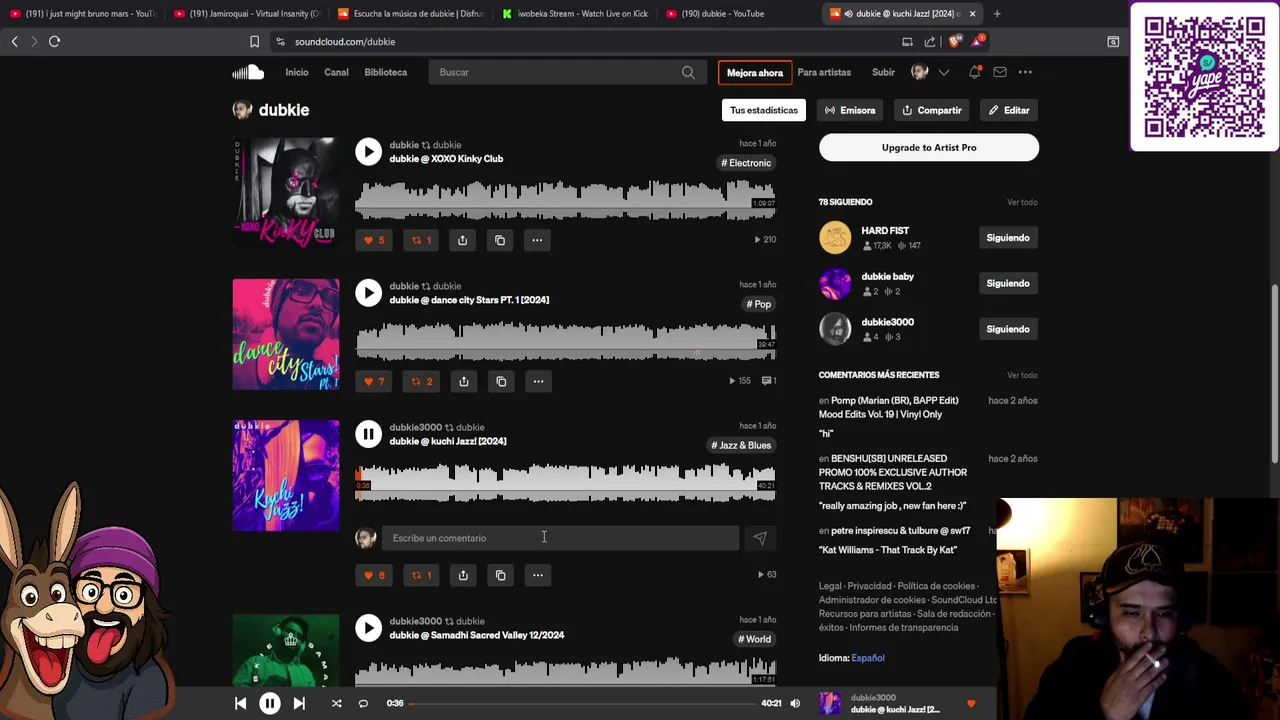Click the Compartir profile button
1280x720 pixels.
click(931, 110)
